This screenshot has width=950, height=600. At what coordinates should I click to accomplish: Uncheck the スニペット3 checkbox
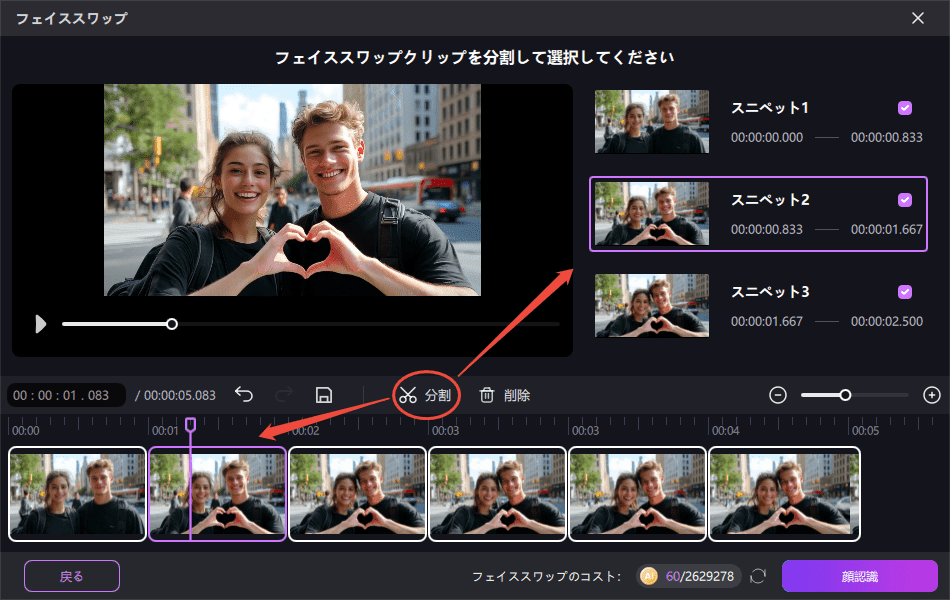905,292
